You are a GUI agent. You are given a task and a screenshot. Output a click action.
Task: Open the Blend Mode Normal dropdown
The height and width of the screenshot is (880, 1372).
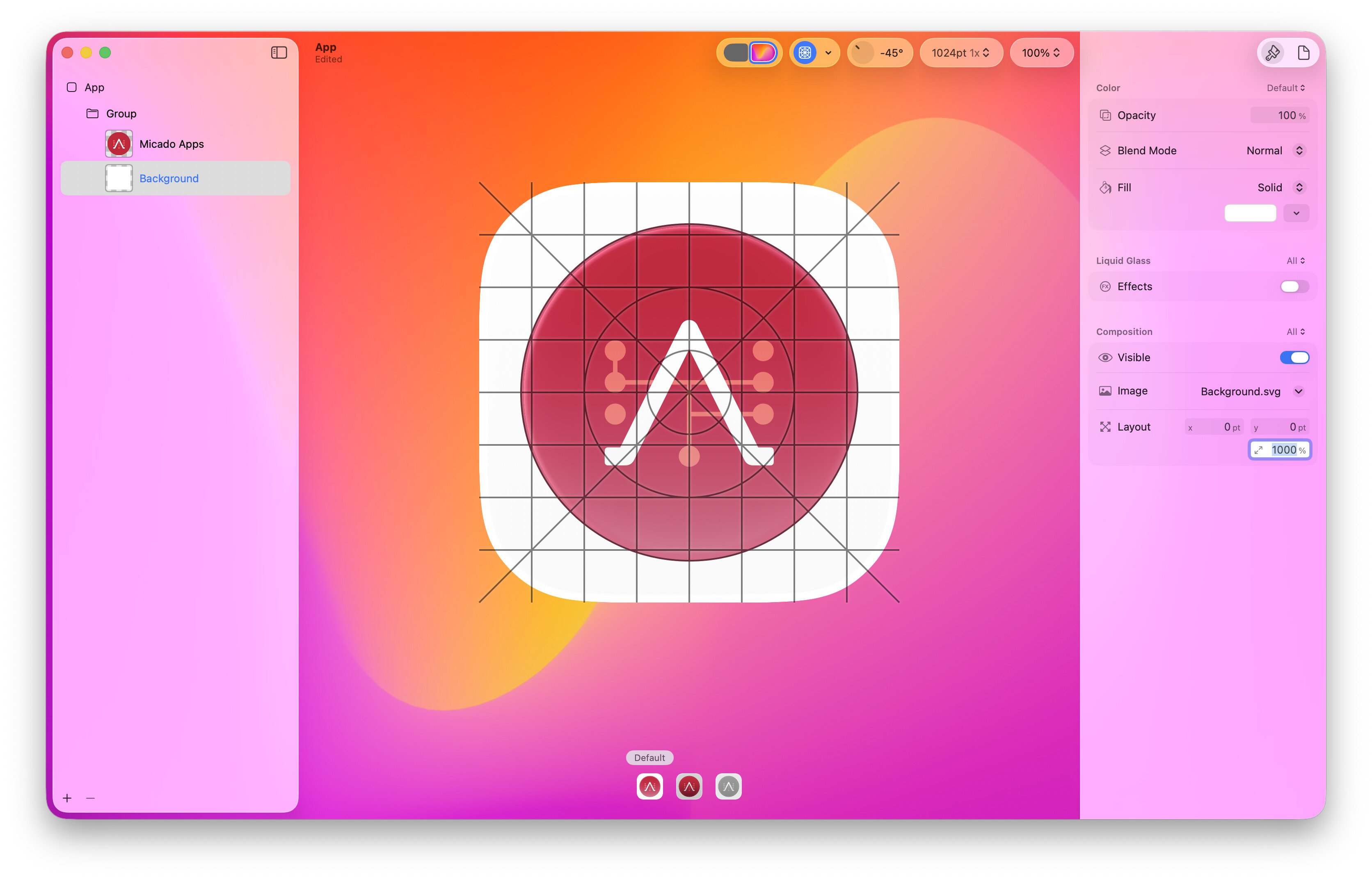click(x=1298, y=150)
